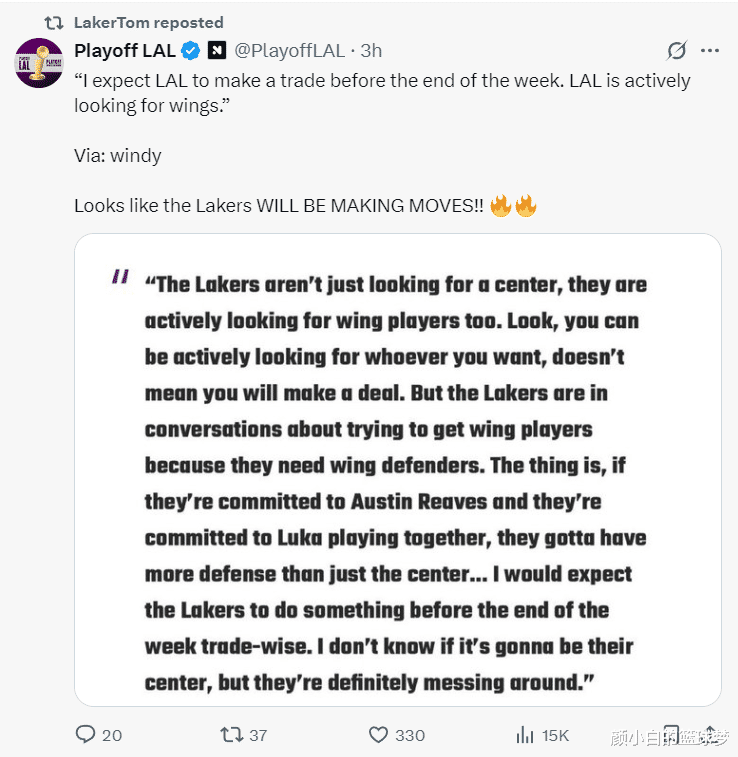Click the repost count 37
Viewport: 738px width, 757px height.
tap(258, 735)
